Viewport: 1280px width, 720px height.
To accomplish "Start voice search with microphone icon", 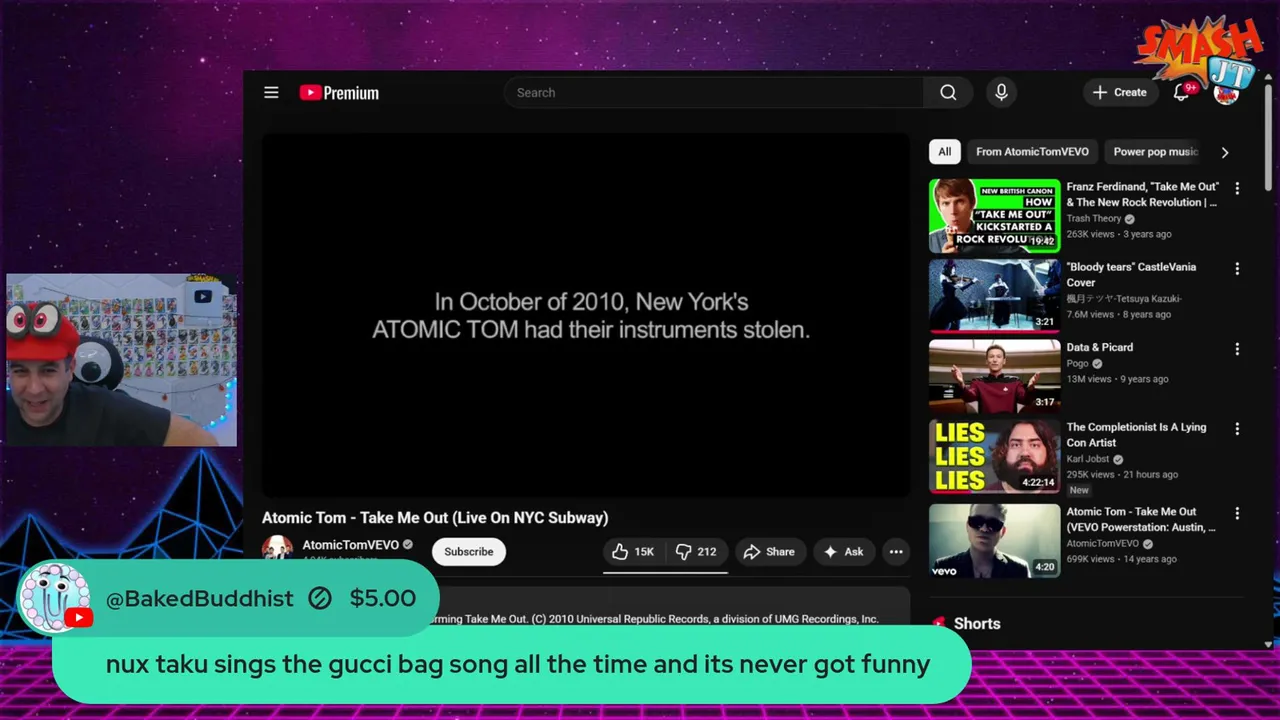I will [1001, 92].
